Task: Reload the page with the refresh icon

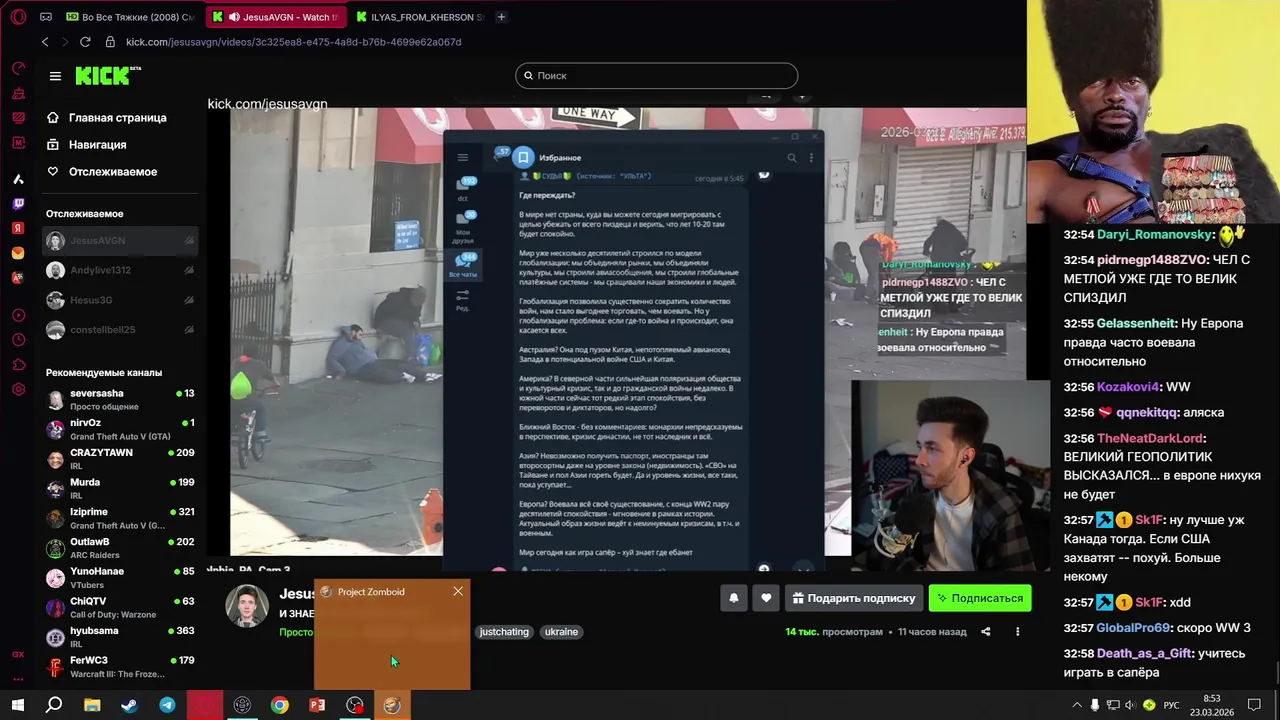Action: coord(85,42)
